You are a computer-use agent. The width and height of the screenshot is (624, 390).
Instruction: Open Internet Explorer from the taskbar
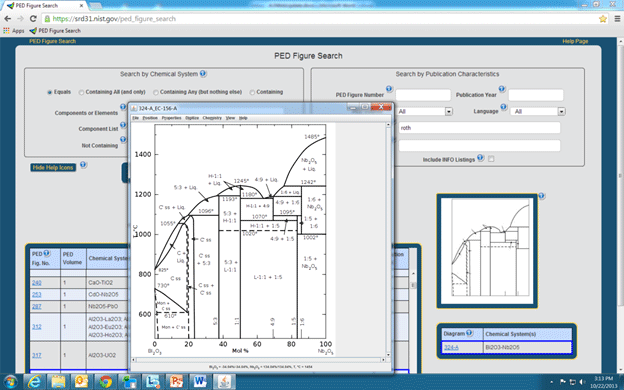tap(35, 382)
